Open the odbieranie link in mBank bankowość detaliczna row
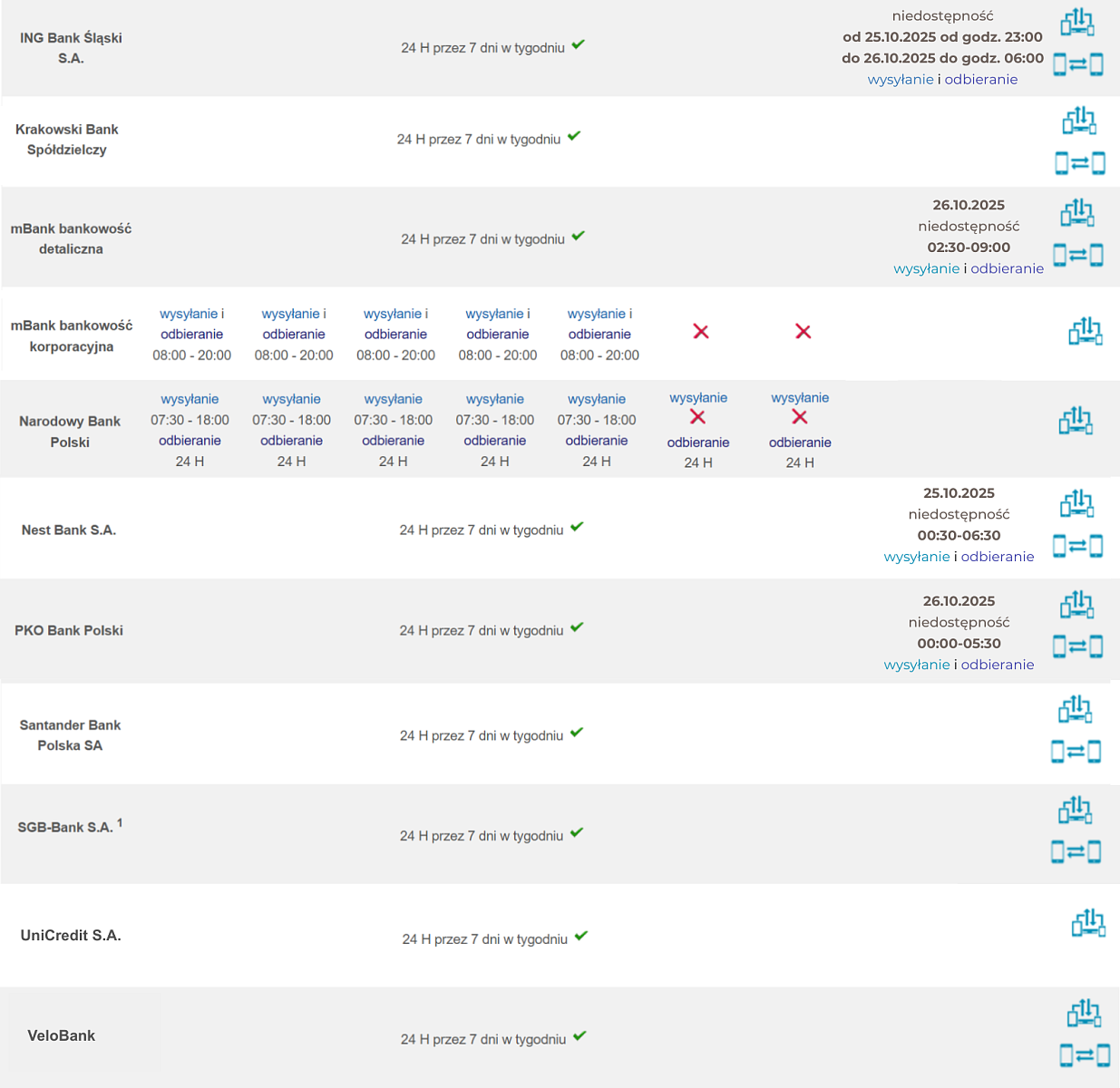The width and height of the screenshot is (1120, 1088). tap(1007, 268)
